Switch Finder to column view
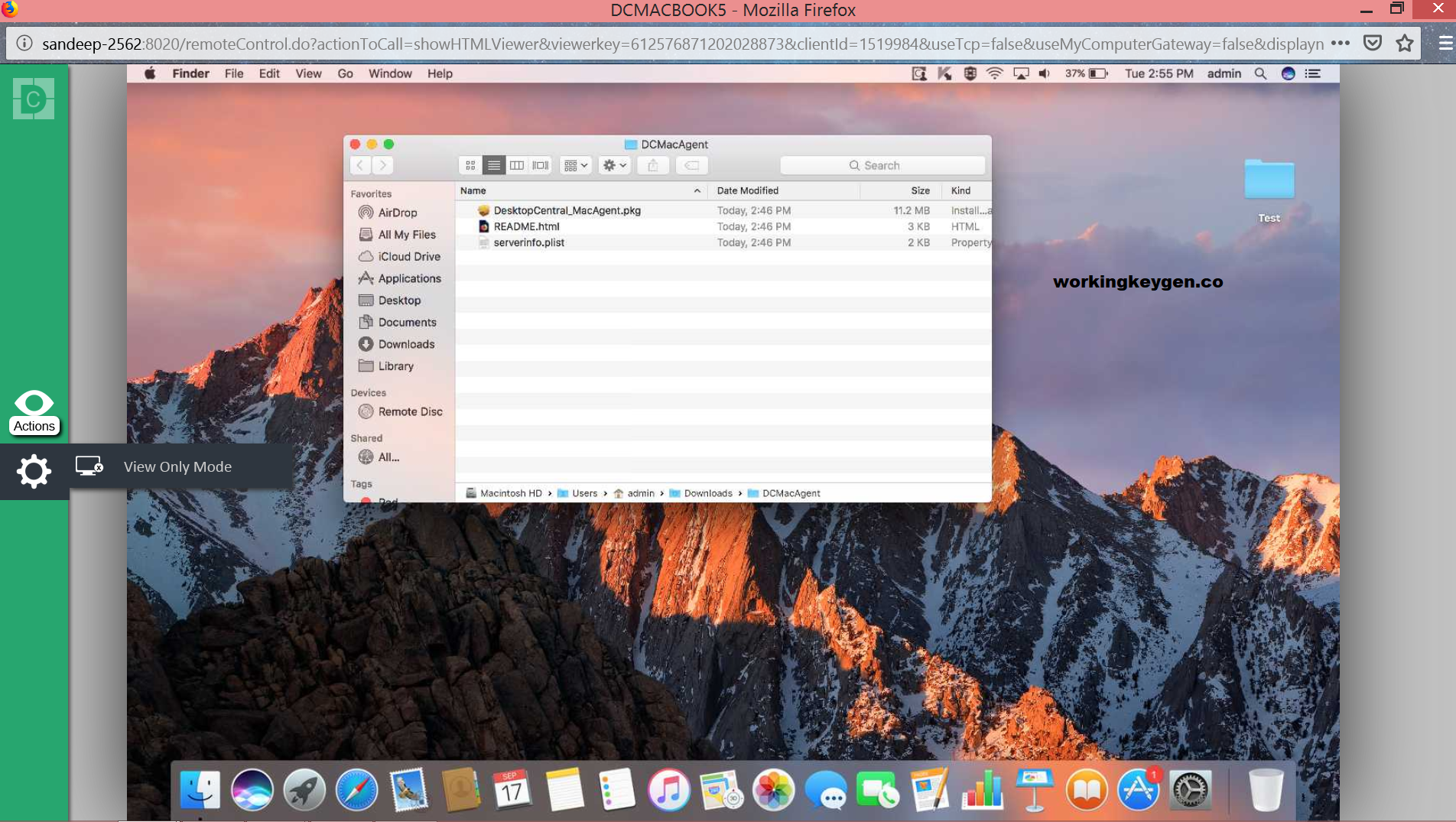Screen dimensions: 1456x822 [x=518, y=165]
